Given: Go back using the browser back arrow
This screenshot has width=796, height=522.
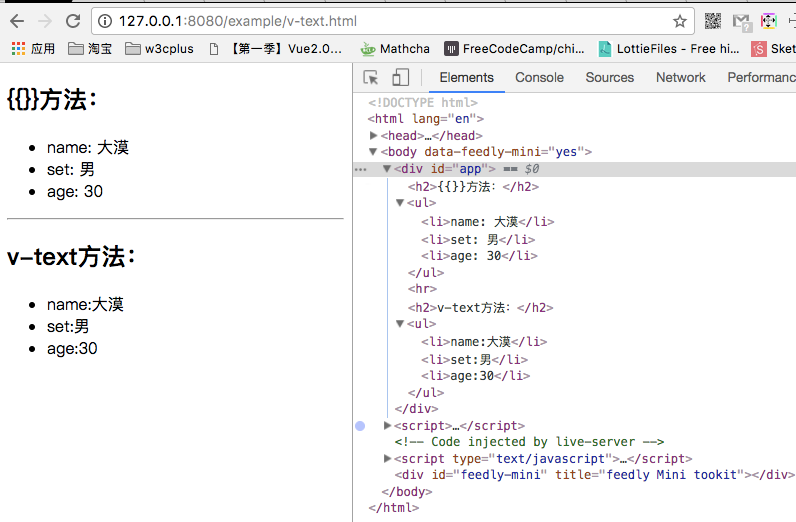Looking at the screenshot, I should (x=17, y=21).
